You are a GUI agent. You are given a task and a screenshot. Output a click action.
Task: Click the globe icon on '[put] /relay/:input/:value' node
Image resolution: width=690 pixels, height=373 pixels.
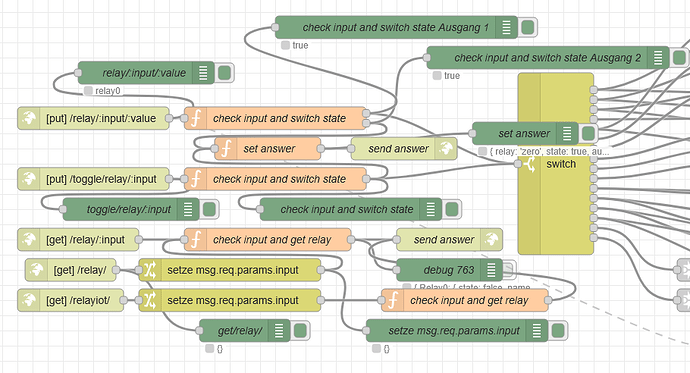click(x=29, y=118)
